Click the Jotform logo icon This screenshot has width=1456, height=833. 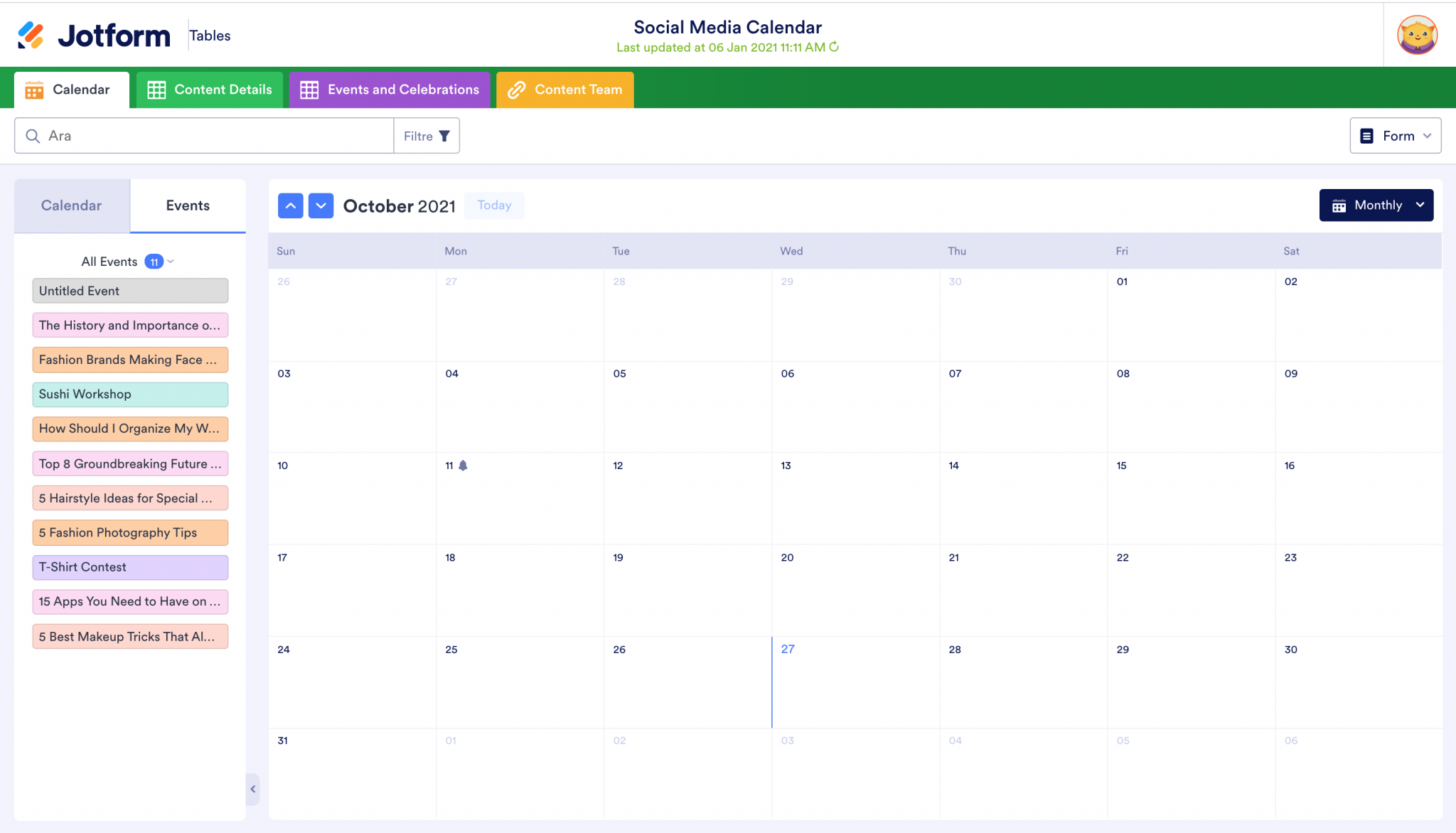(31, 35)
